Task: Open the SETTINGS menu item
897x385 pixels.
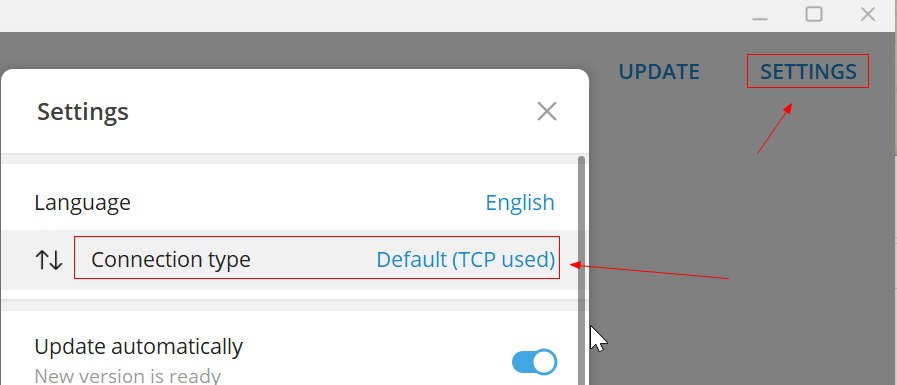Action: [808, 72]
